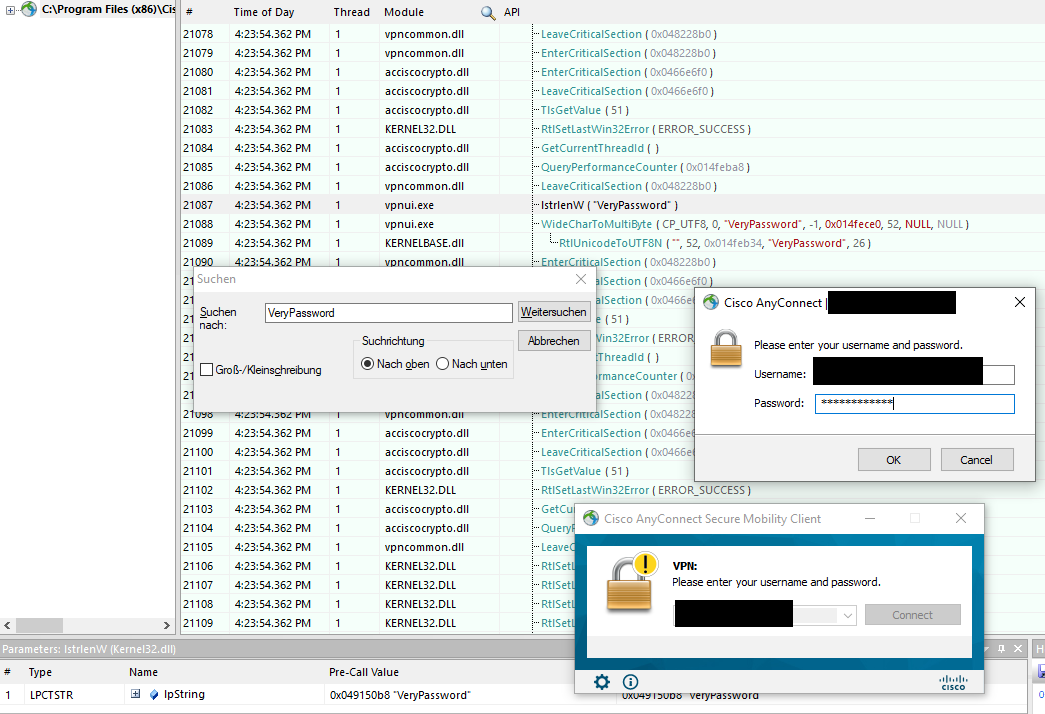The image size is (1045, 714).
Task: Click LPCTSTR type cell in Parameters
Action: point(51,695)
